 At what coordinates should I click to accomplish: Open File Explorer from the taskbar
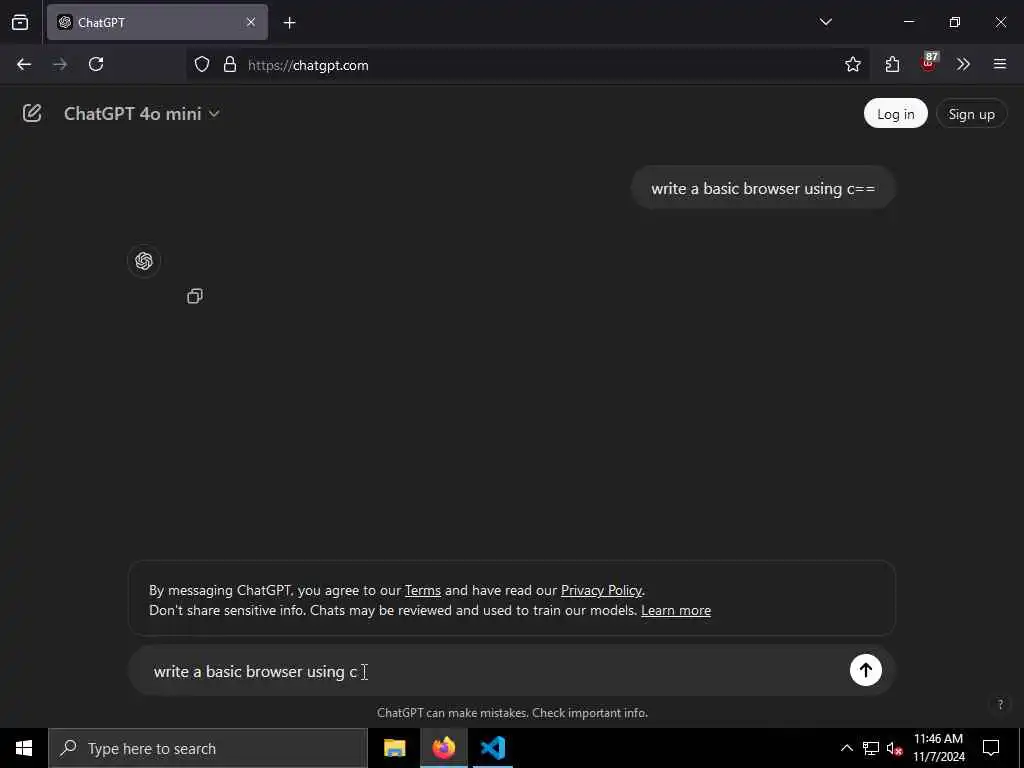[x=394, y=748]
